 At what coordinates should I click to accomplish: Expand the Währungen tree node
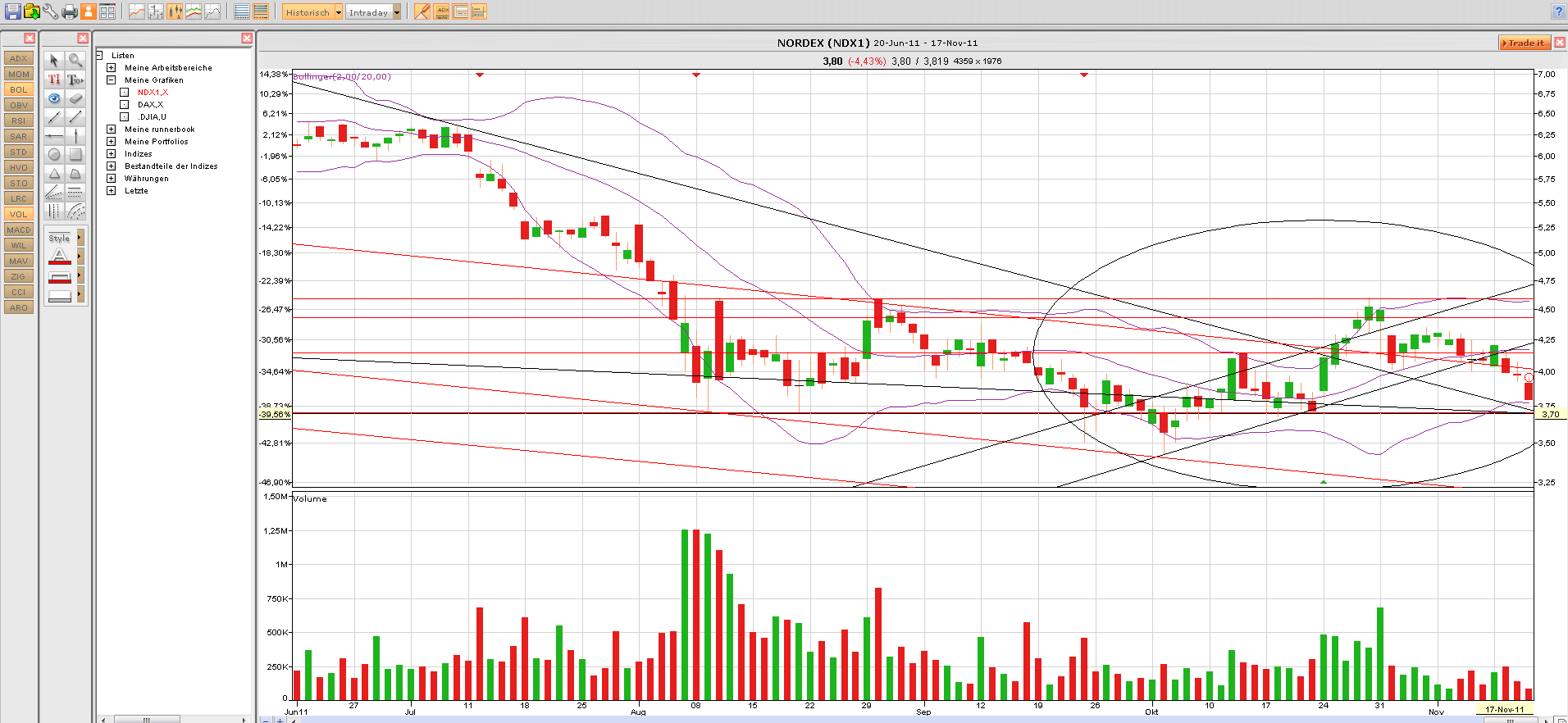[111, 178]
